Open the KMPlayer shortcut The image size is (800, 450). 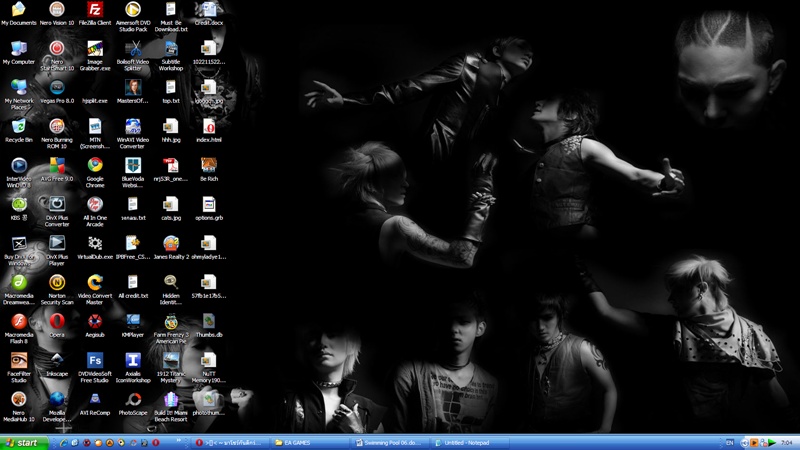[133, 326]
